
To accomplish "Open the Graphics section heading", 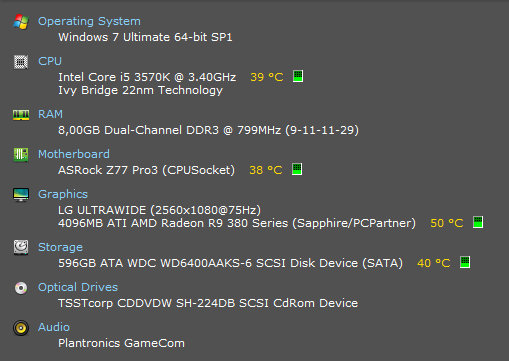I will [63, 194].
